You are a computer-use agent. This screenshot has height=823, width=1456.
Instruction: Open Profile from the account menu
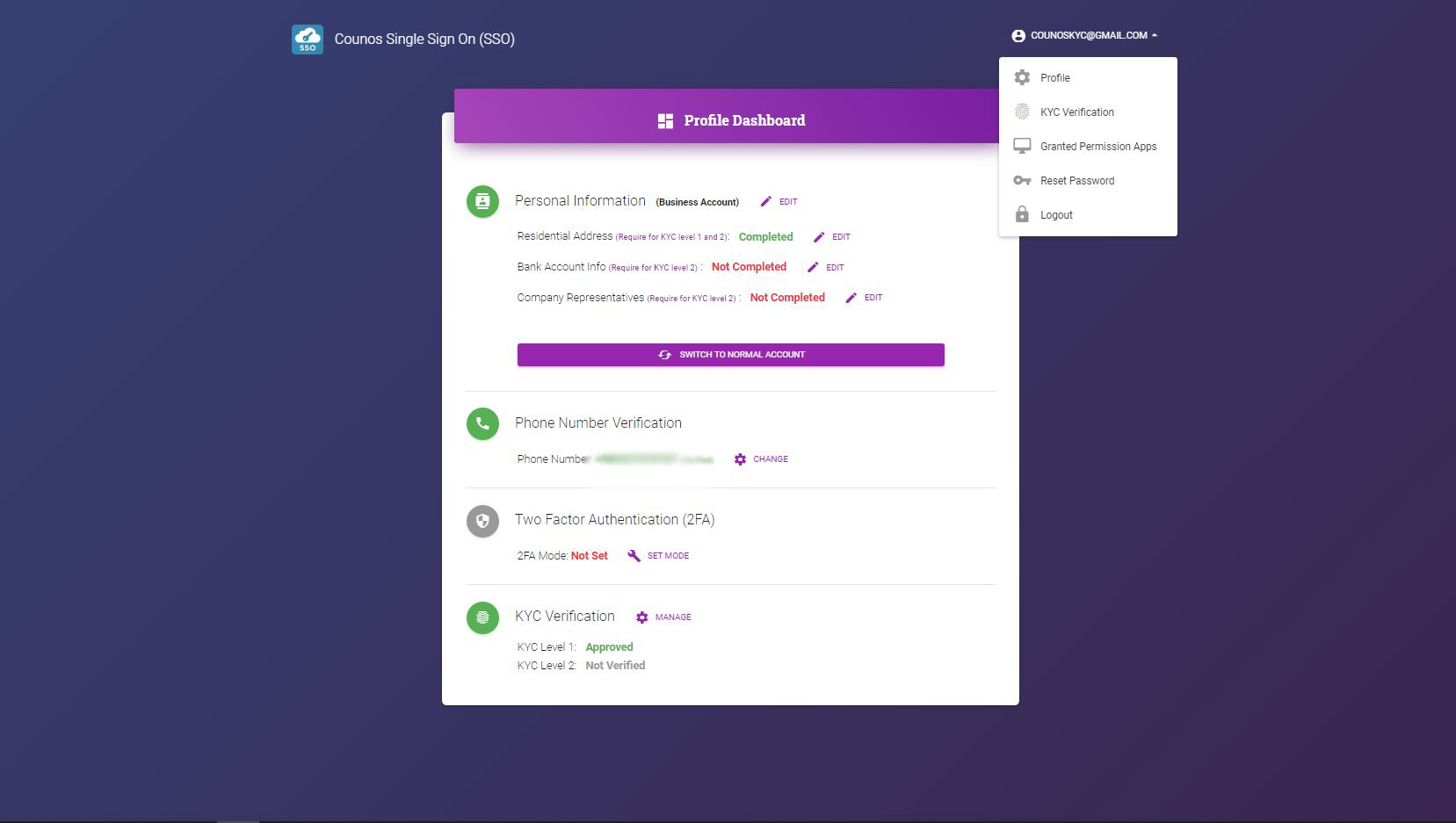(1088, 78)
